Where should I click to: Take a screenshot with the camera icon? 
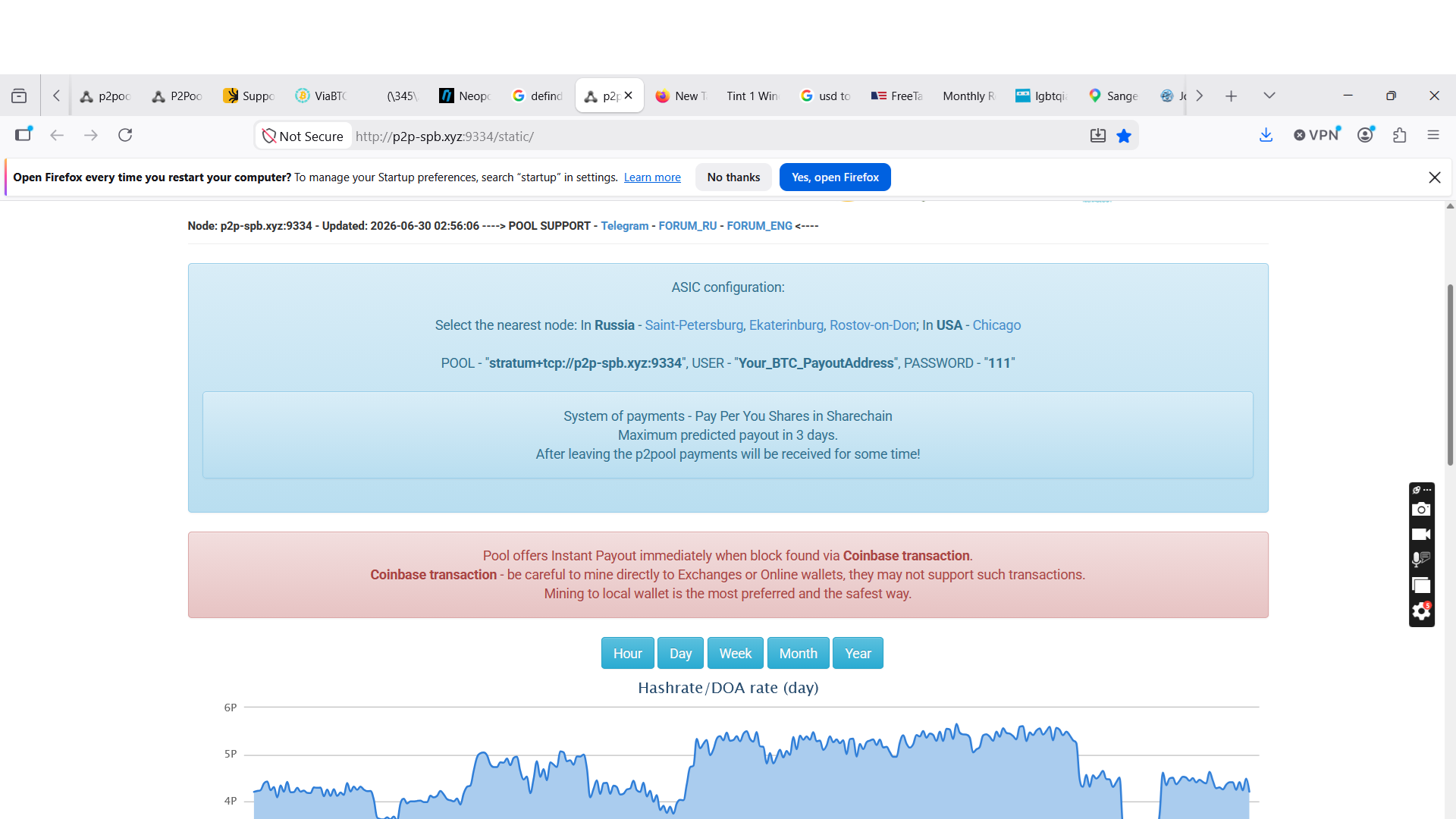click(x=1421, y=510)
